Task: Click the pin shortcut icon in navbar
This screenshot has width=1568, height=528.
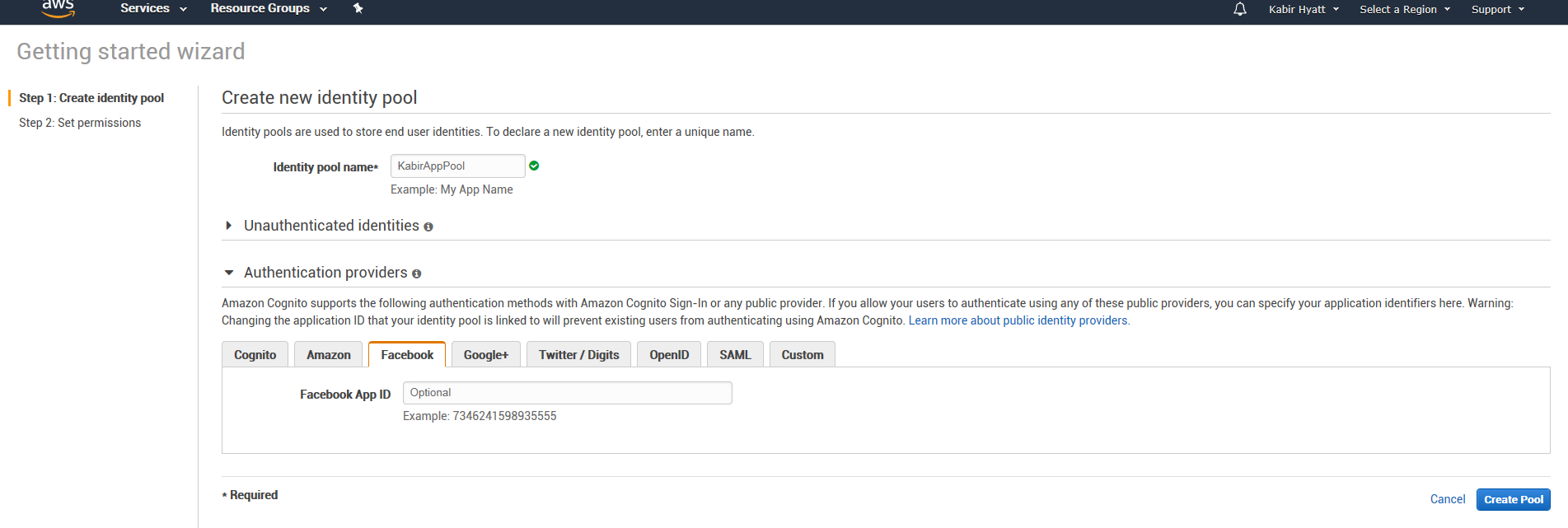Action: pyautogui.click(x=358, y=8)
